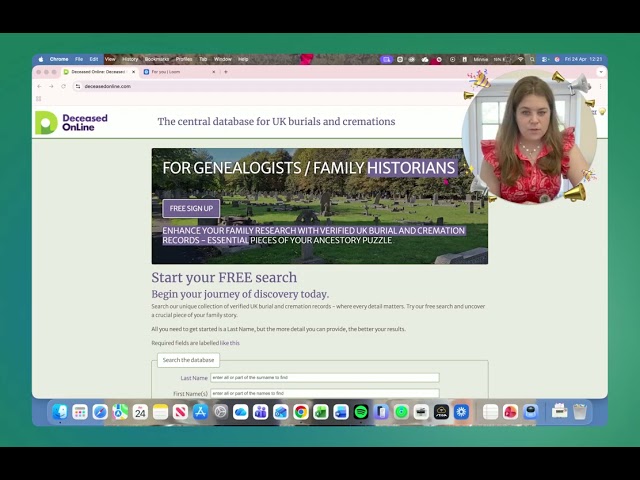
Task: Open the Help menu
Action: click(x=243, y=59)
